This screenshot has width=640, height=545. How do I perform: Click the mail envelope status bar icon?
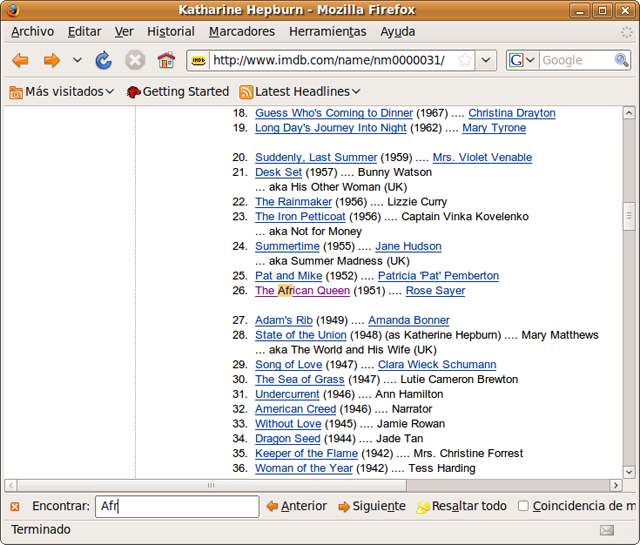pyautogui.click(x=607, y=530)
